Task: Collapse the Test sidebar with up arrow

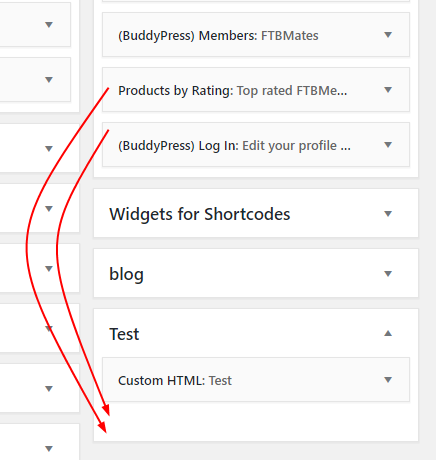Action: [388, 333]
